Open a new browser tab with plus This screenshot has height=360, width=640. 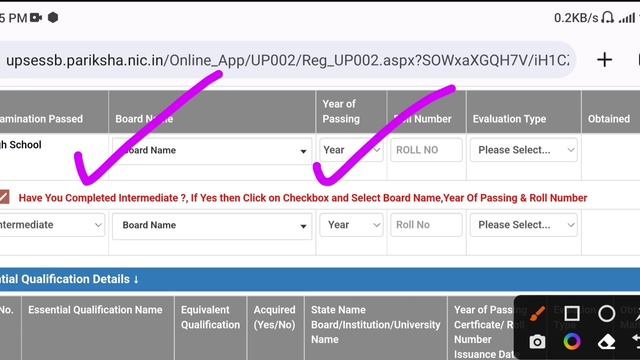click(x=604, y=60)
